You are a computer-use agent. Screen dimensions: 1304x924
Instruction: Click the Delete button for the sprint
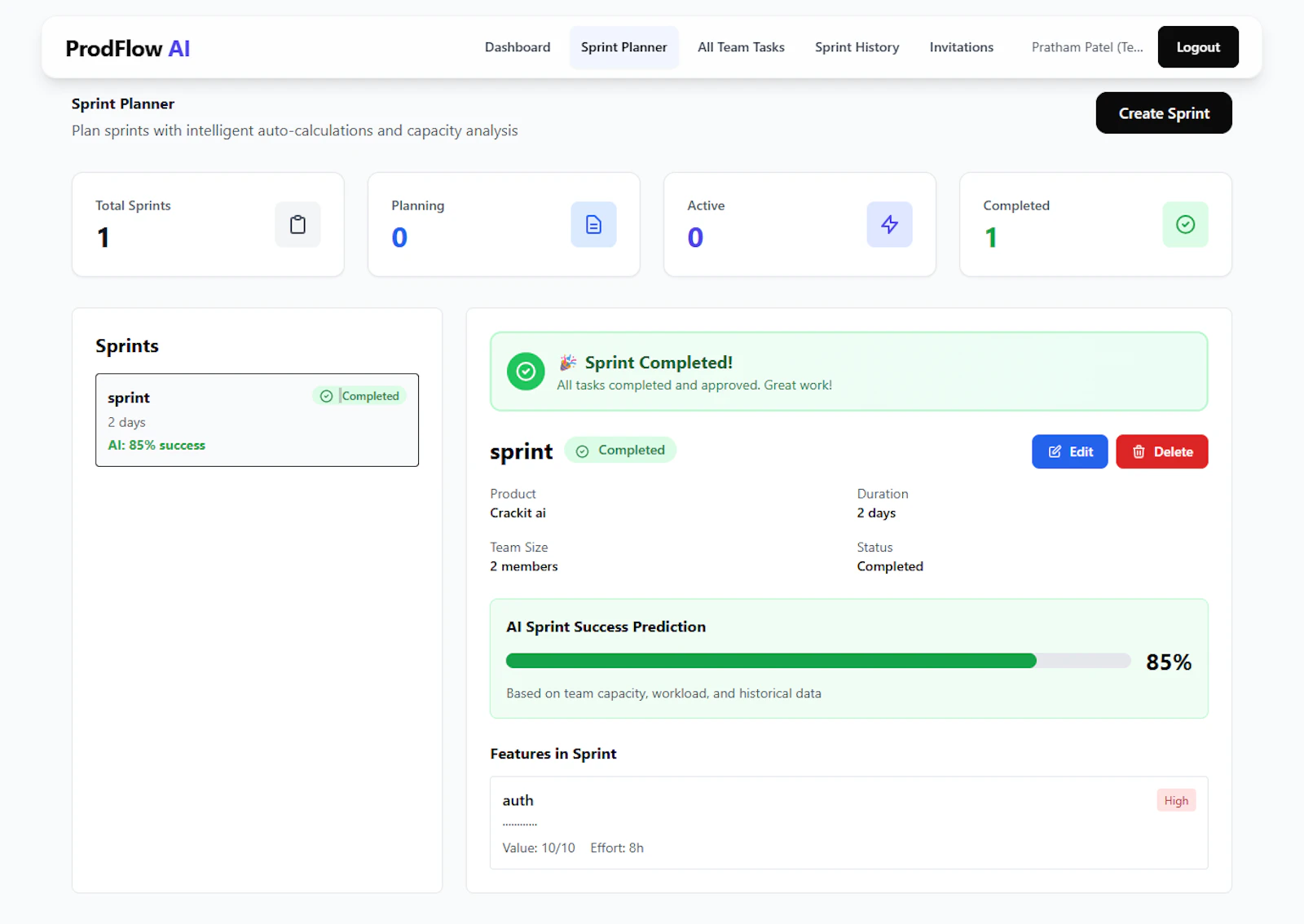pos(1161,451)
